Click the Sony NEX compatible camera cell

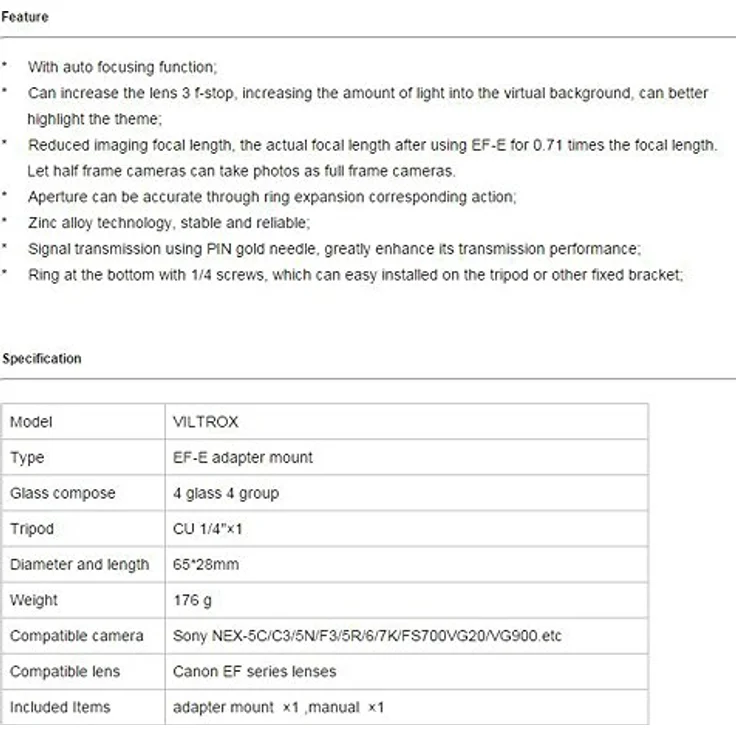pyautogui.click(x=406, y=636)
